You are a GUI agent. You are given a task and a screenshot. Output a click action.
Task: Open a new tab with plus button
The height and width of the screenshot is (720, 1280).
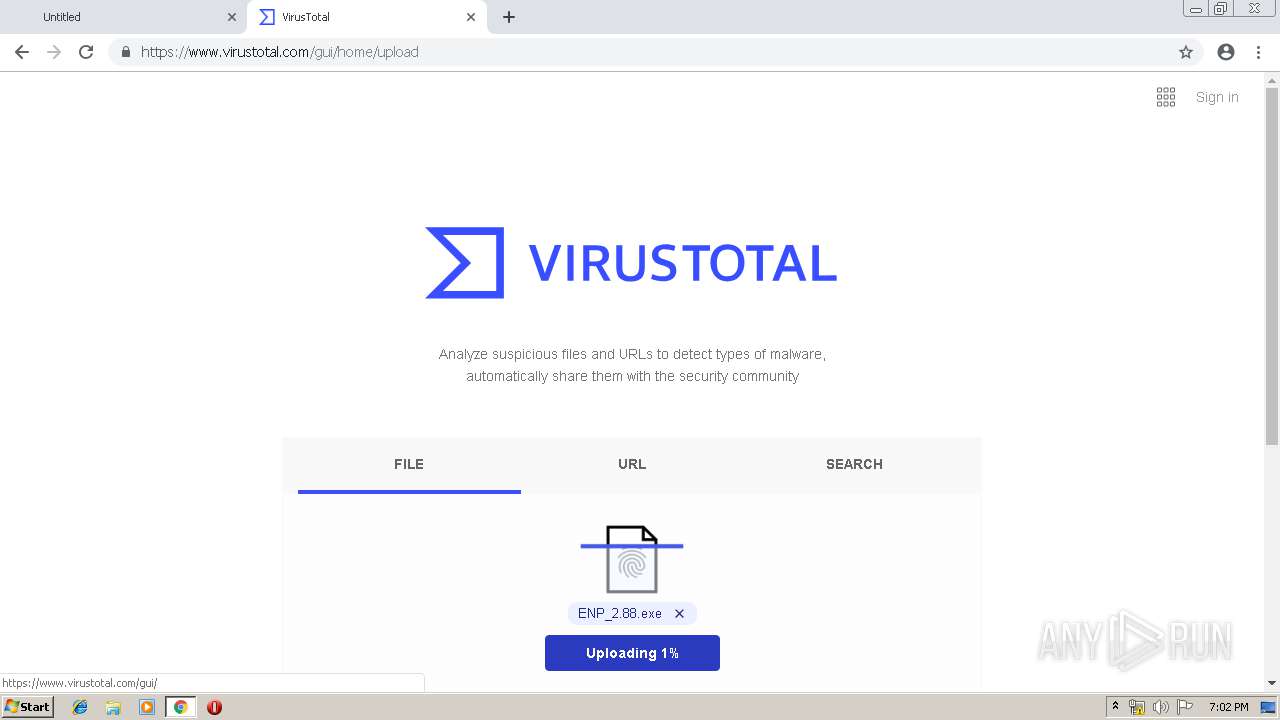coord(509,17)
